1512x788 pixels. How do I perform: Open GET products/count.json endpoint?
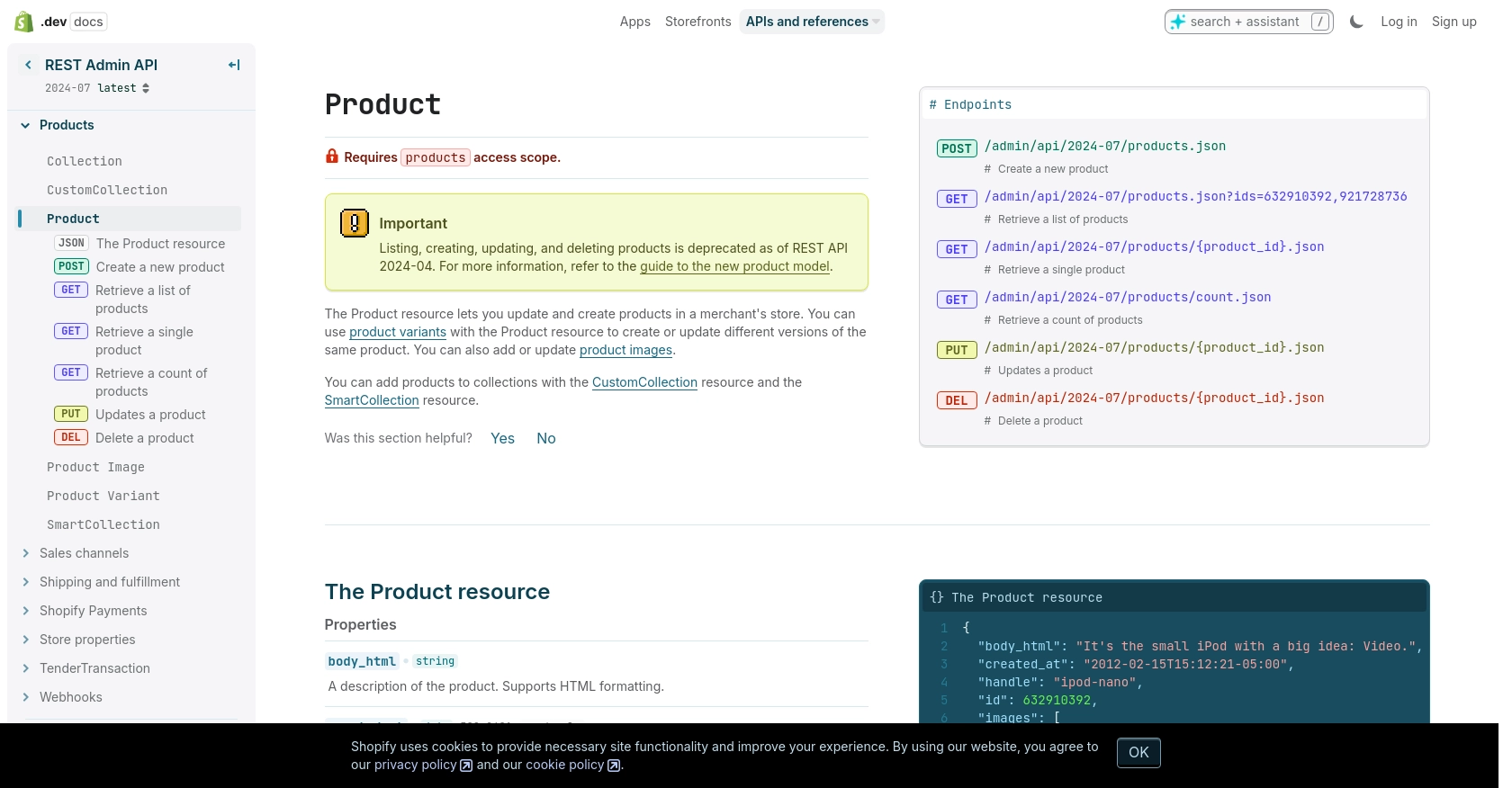coord(1128,297)
